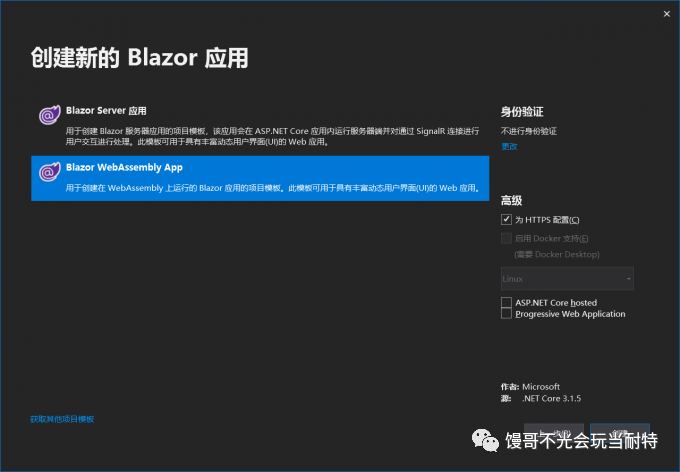This screenshot has height=472, width=680.
Task: Click the Blazor Server description mentioning SignalR
Action: [272, 136]
